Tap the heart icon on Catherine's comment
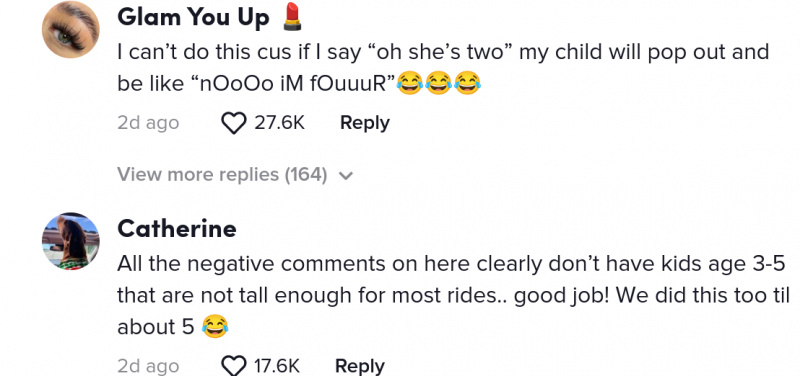Viewport: 800px width, 376px height. click(x=234, y=365)
